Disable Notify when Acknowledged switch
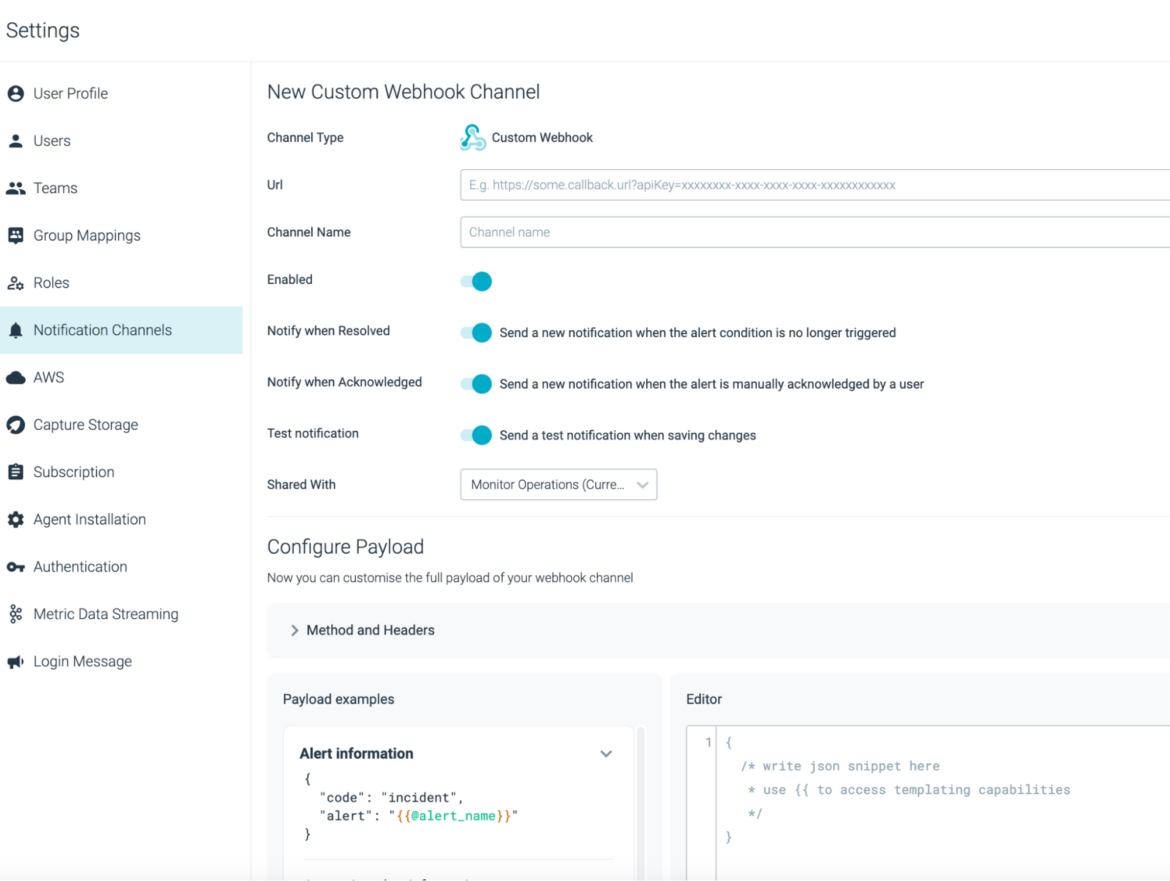This screenshot has height=881, width=1170. click(475, 384)
